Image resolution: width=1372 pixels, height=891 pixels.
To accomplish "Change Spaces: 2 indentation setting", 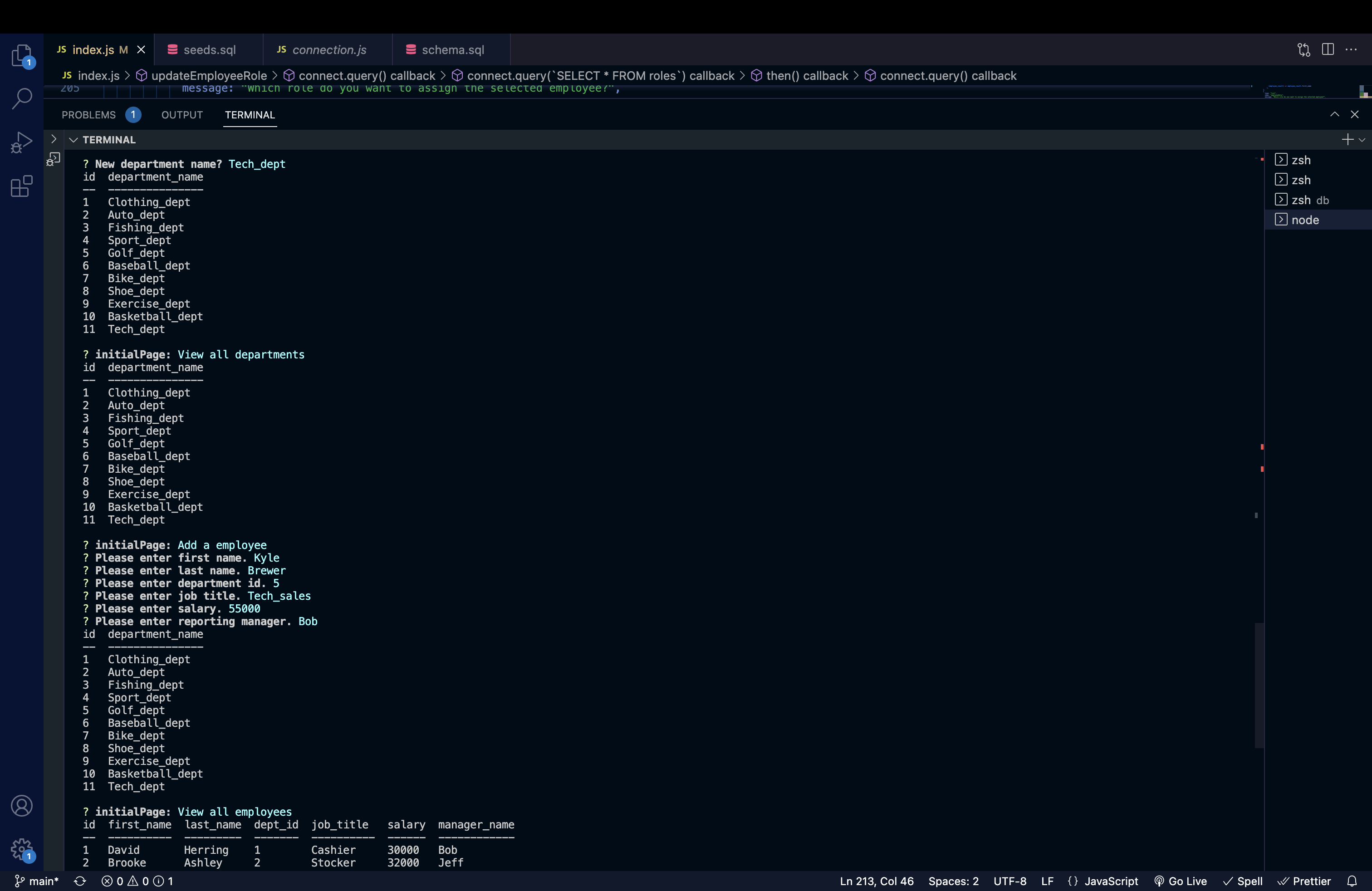I will [x=953, y=881].
